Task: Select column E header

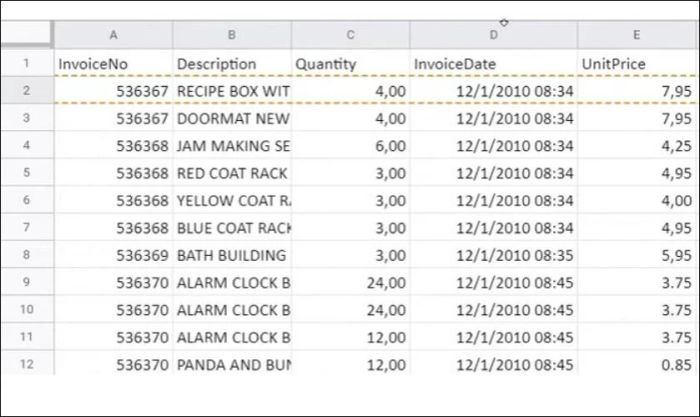Action: (637, 35)
